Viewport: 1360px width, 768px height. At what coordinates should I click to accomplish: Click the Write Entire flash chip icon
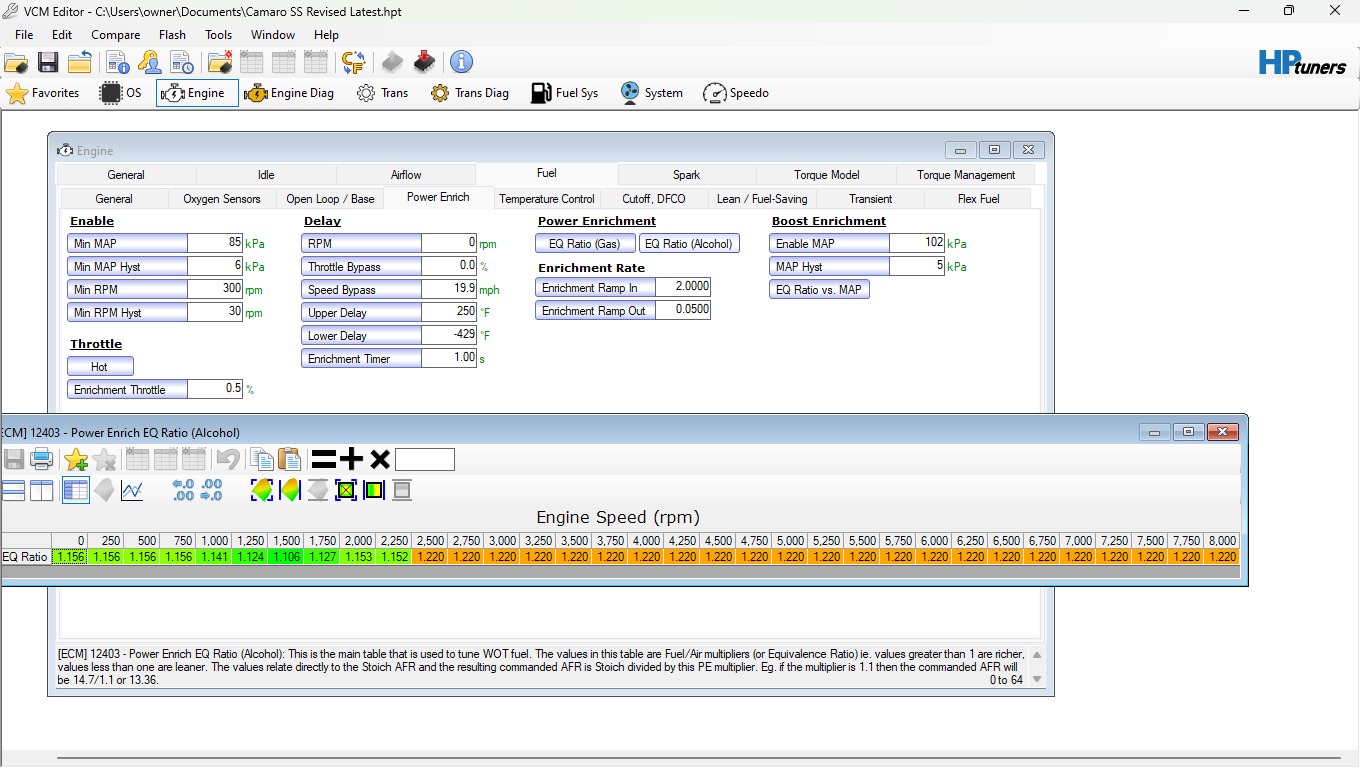pyautogui.click(x=425, y=62)
